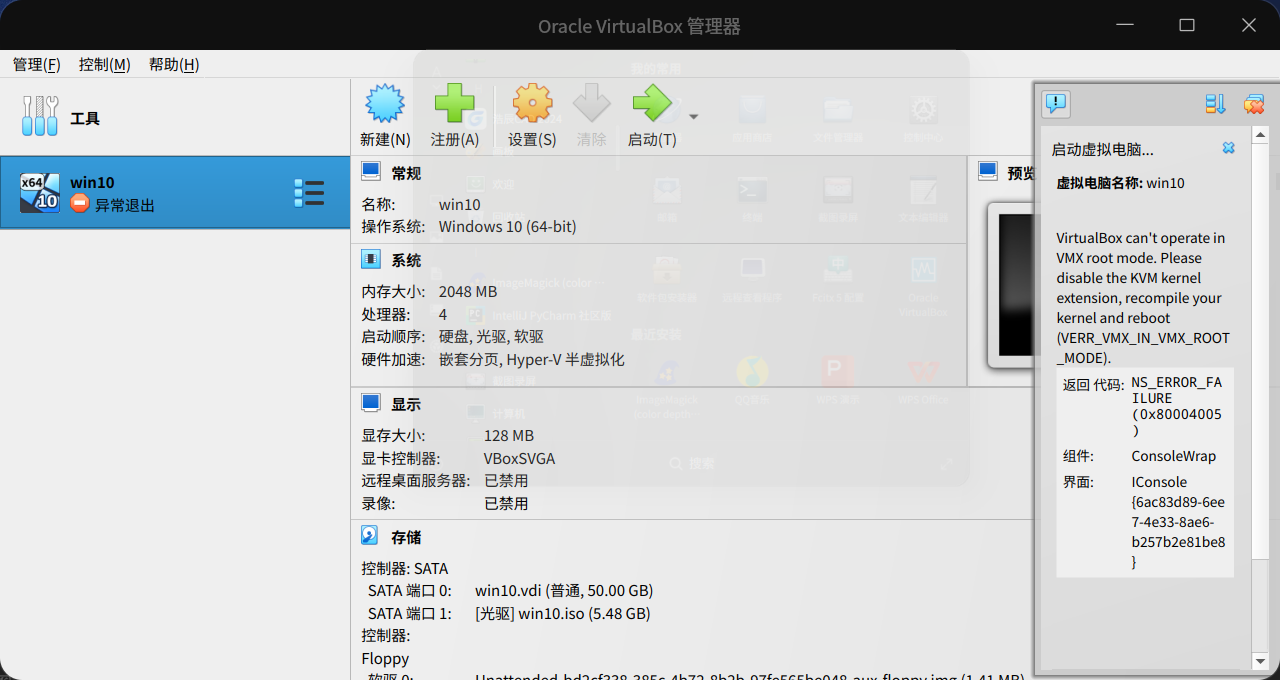The height and width of the screenshot is (680, 1280).
Task: Click the 控制器: SATA label
Action: click(405, 568)
